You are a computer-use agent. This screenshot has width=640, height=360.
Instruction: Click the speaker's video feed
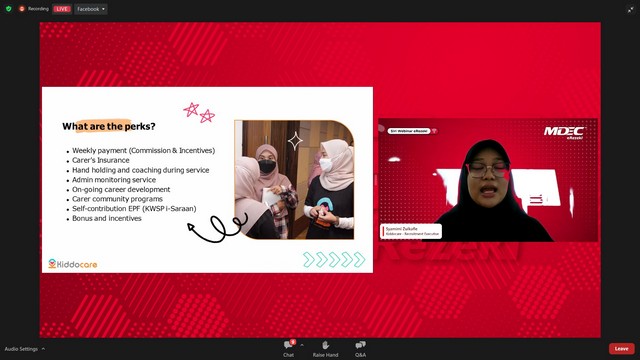[x=488, y=180]
